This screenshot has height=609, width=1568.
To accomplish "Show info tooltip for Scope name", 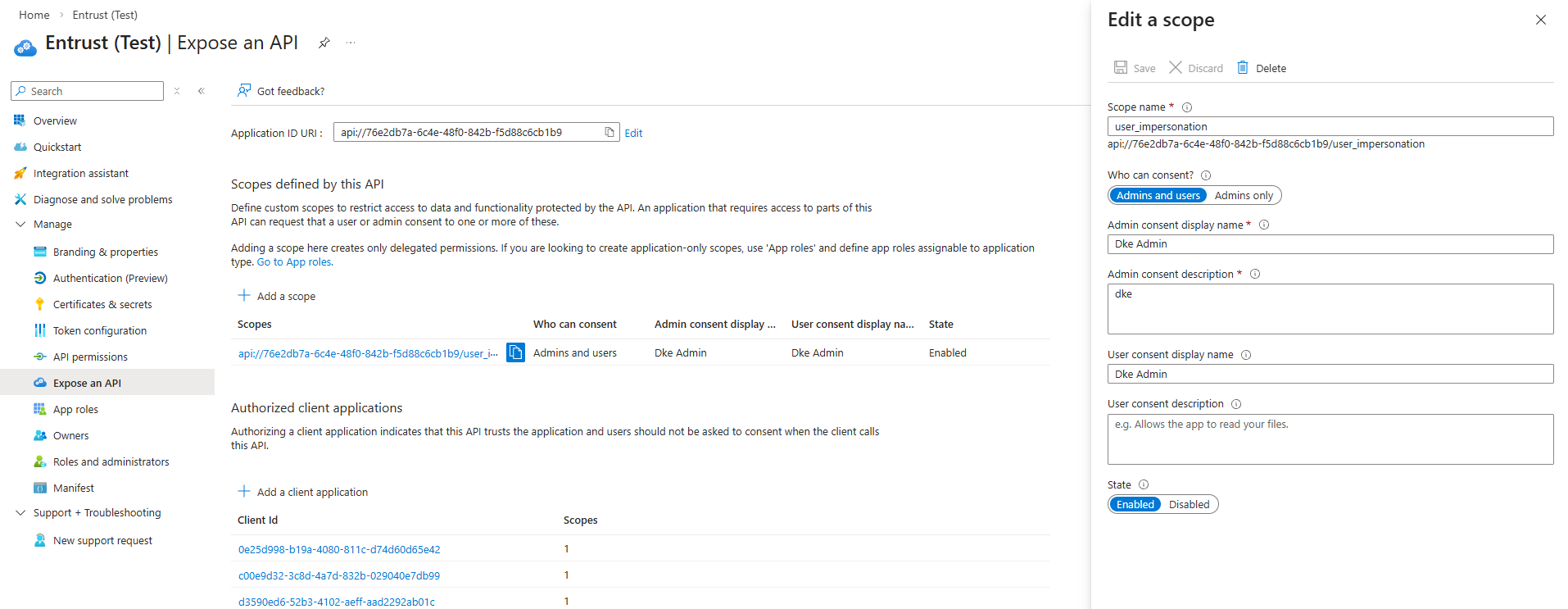I will pyautogui.click(x=1187, y=107).
